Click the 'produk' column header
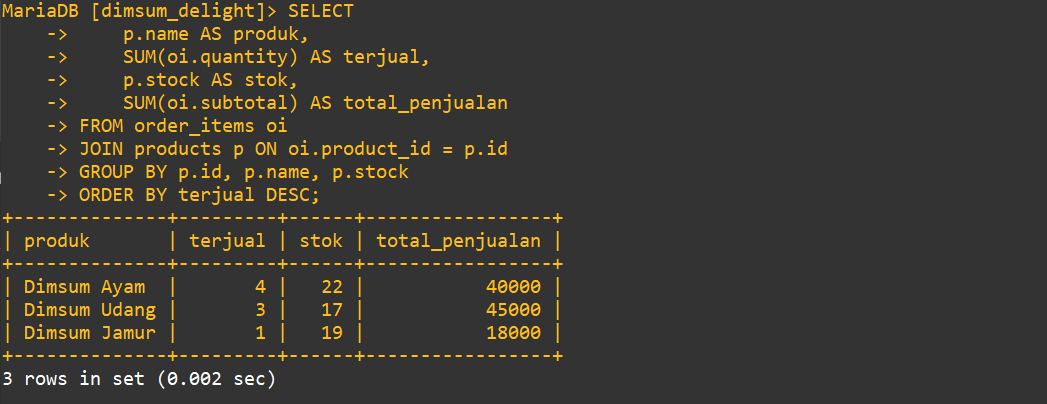This screenshot has height=404, width=1047. (57, 241)
